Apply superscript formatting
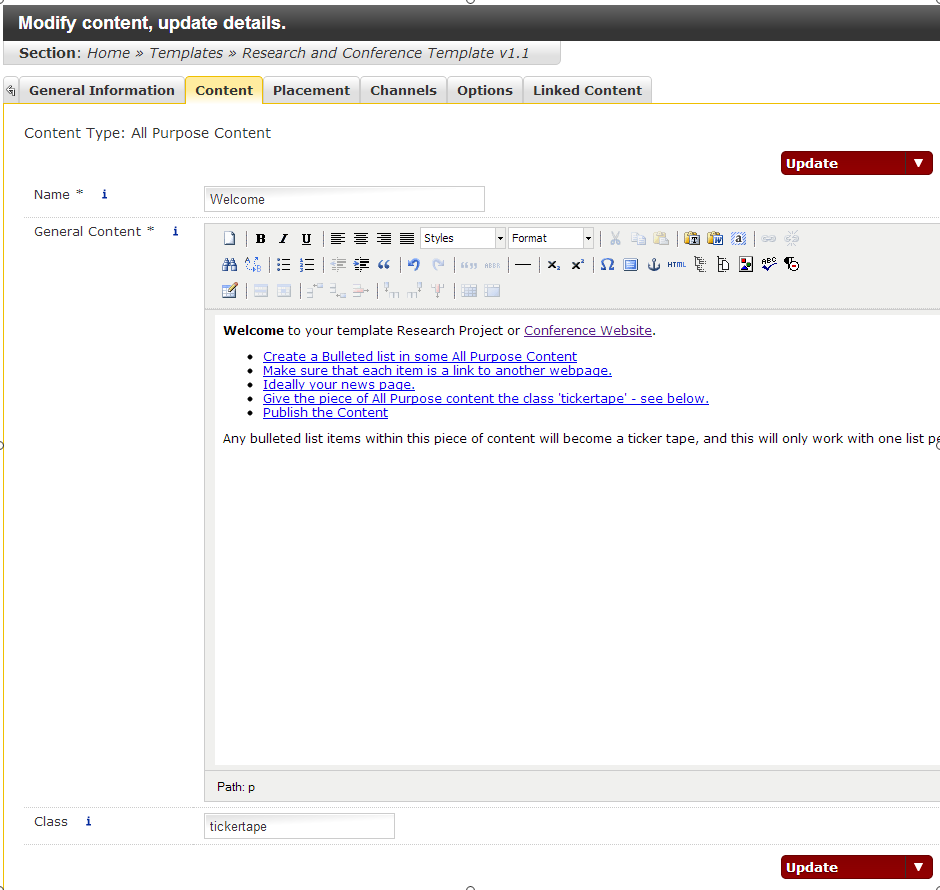This screenshot has width=940, height=890. 578,265
